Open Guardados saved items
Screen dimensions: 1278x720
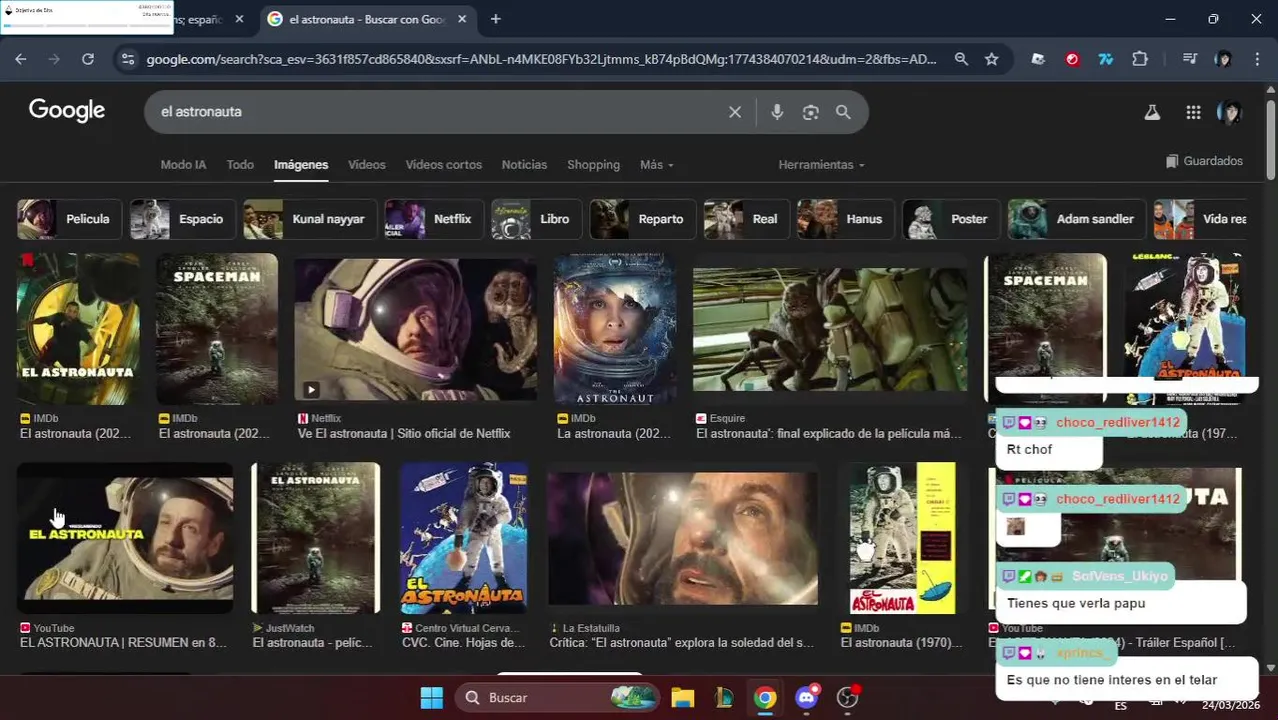coord(1204,161)
